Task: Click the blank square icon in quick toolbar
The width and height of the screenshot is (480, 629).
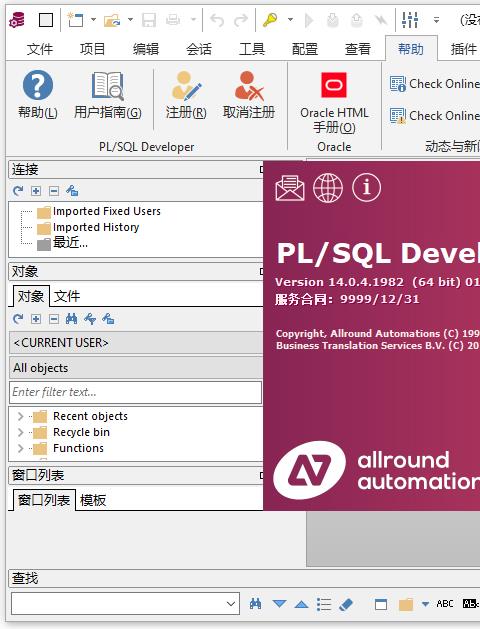Action: coord(46,19)
